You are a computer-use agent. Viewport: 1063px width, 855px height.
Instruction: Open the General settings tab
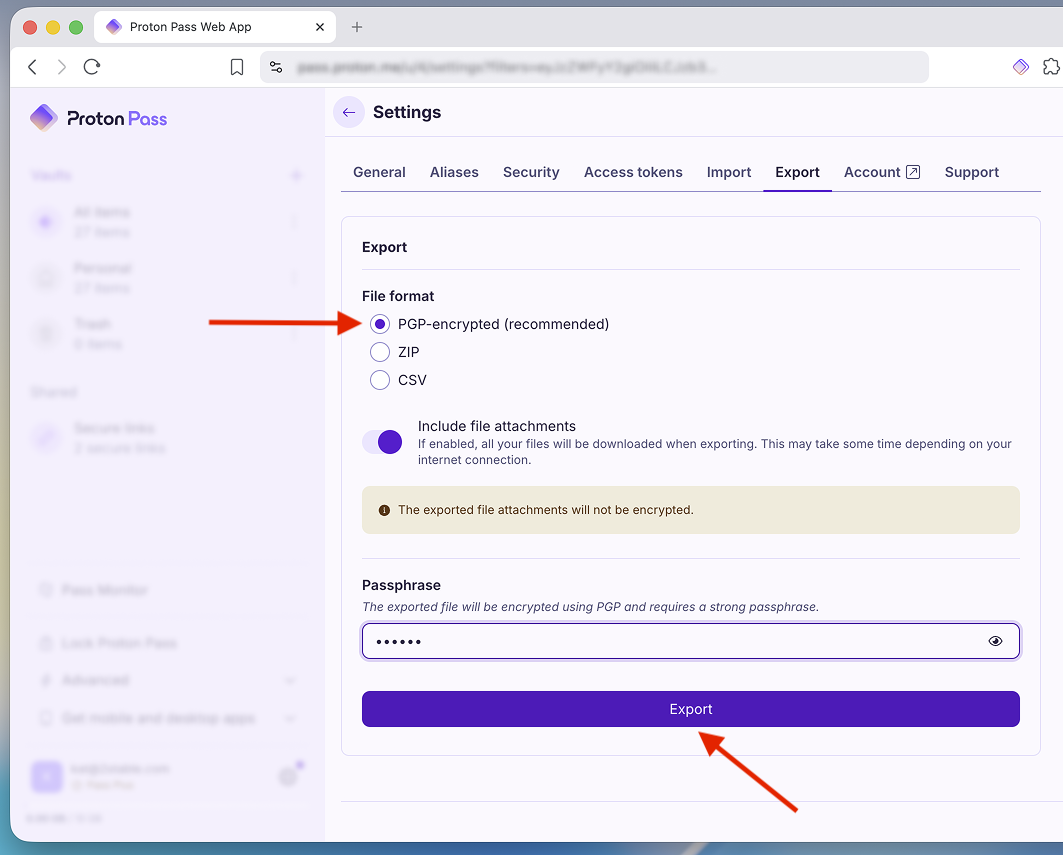pos(379,172)
